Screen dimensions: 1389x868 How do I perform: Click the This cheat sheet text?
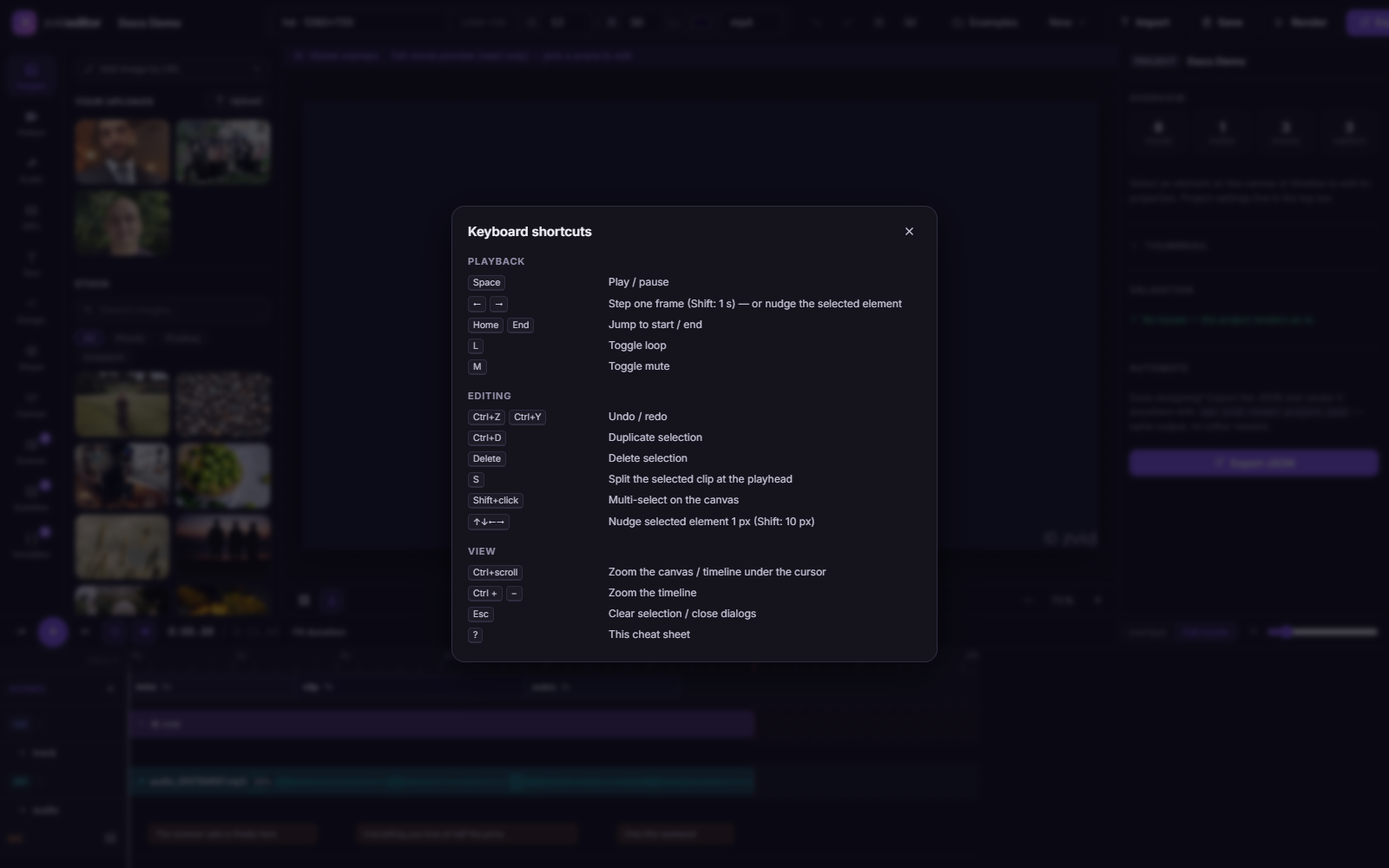[x=649, y=635]
